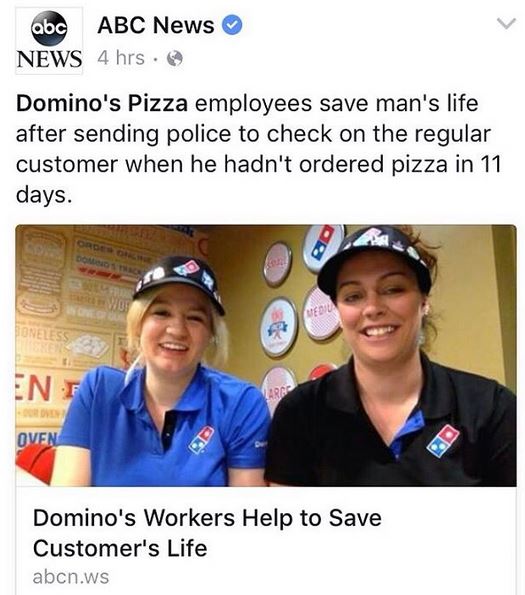Click the right employee's black visor
525x595 pixels.
point(374,260)
